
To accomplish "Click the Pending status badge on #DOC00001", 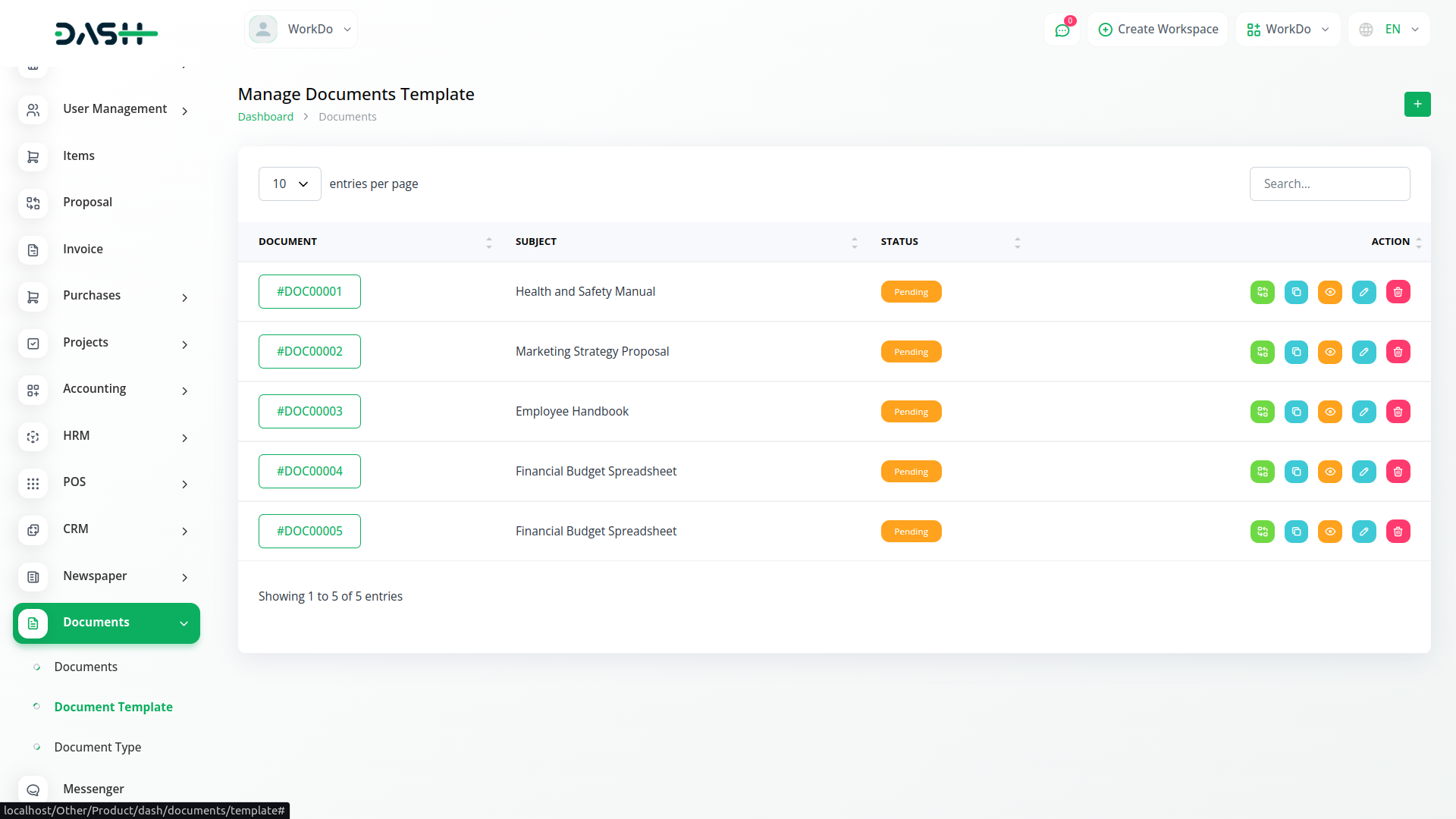I will pyautogui.click(x=911, y=291).
